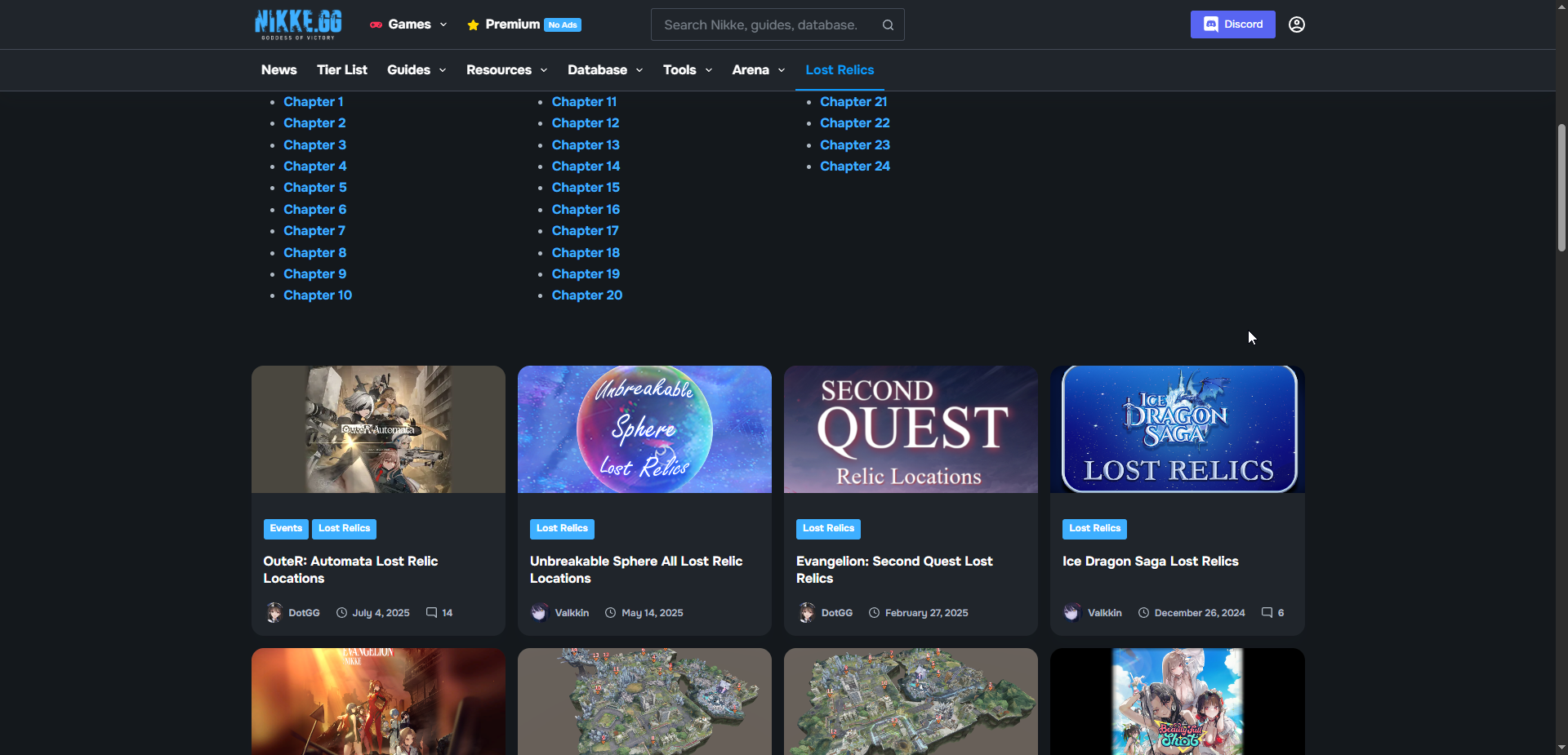Open the Chapter 21 link
Image resolution: width=1568 pixels, height=755 pixels.
(x=853, y=102)
